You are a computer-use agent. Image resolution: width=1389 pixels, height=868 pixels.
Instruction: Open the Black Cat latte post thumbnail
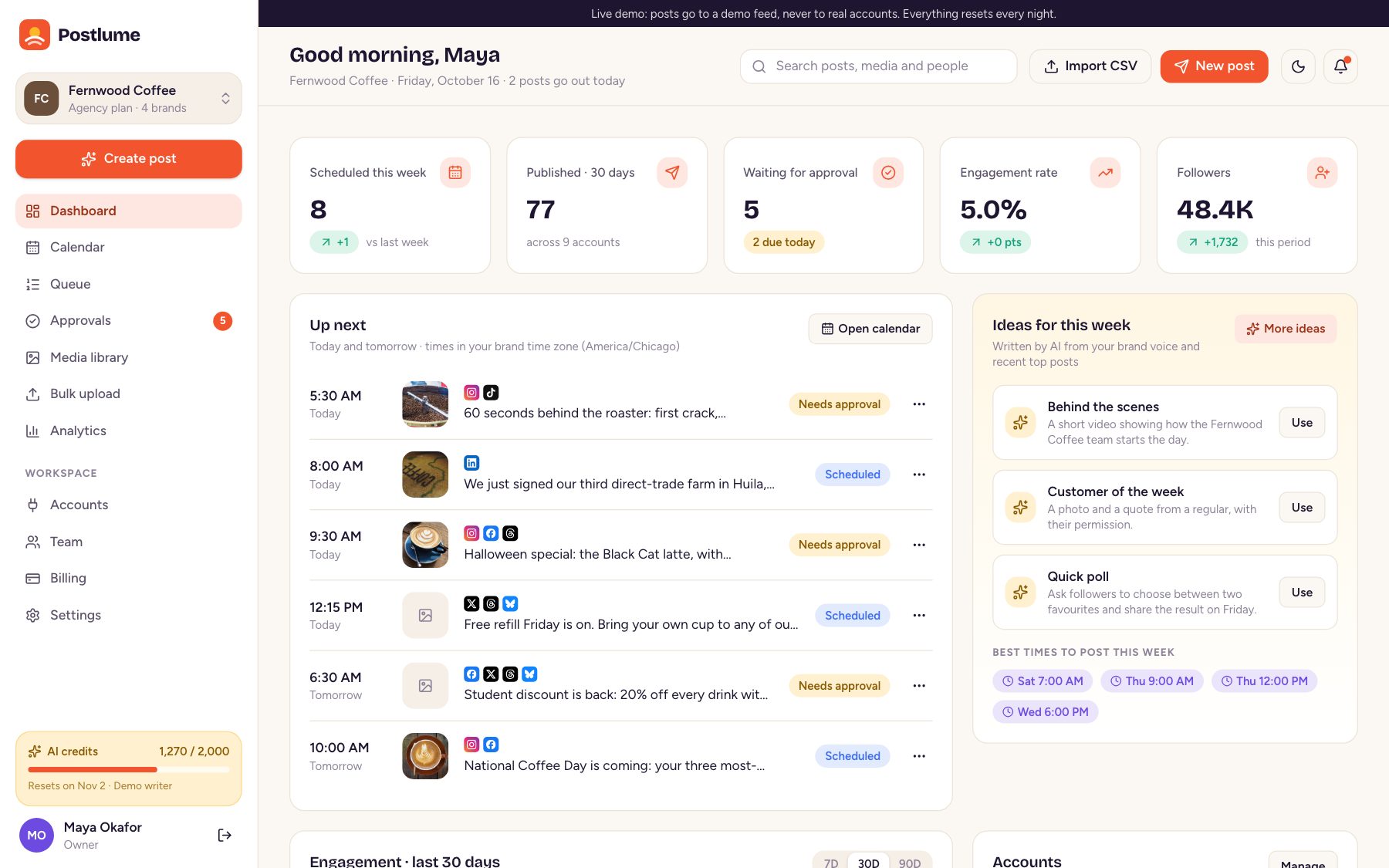point(425,545)
